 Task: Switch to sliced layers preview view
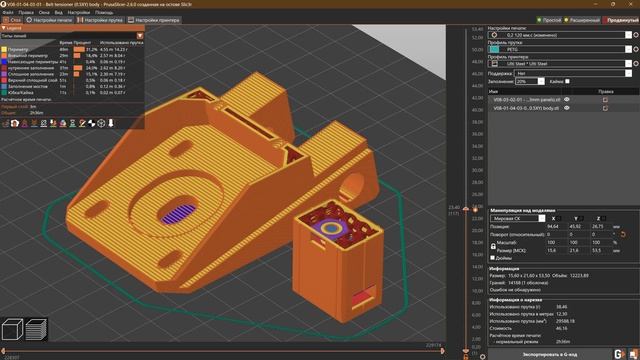point(36,329)
